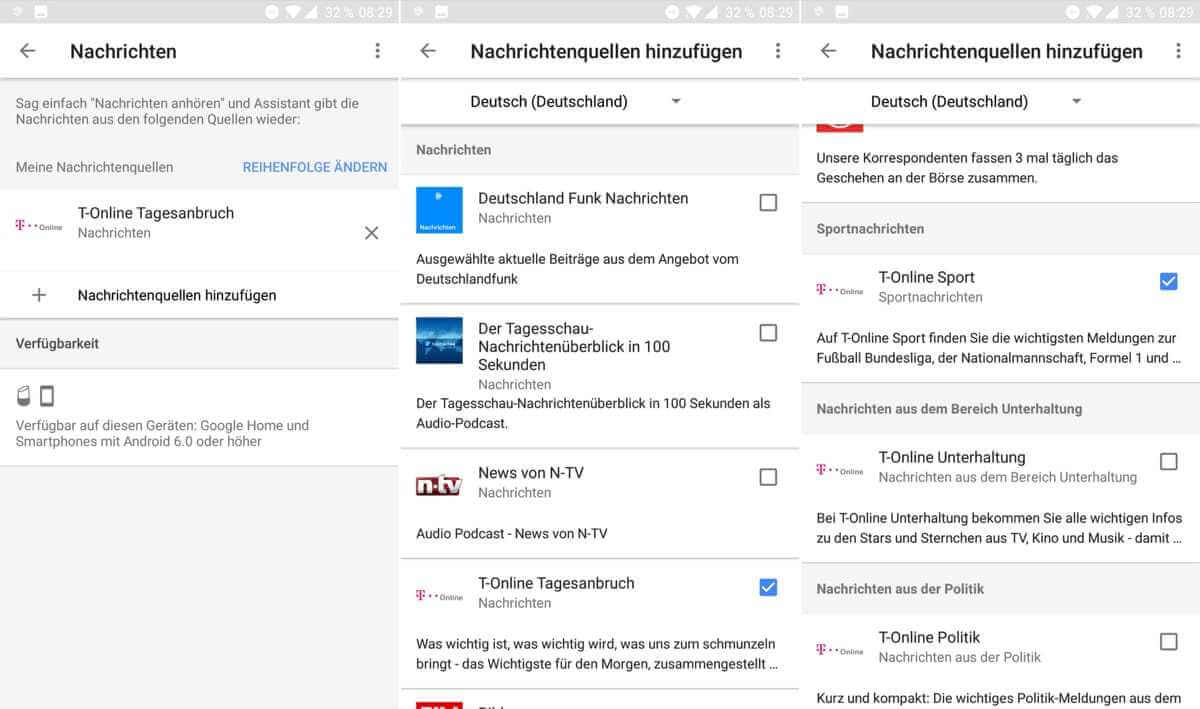Image resolution: width=1200 pixels, height=709 pixels.
Task: Open three-dot menu on right screen
Action: point(1178,51)
